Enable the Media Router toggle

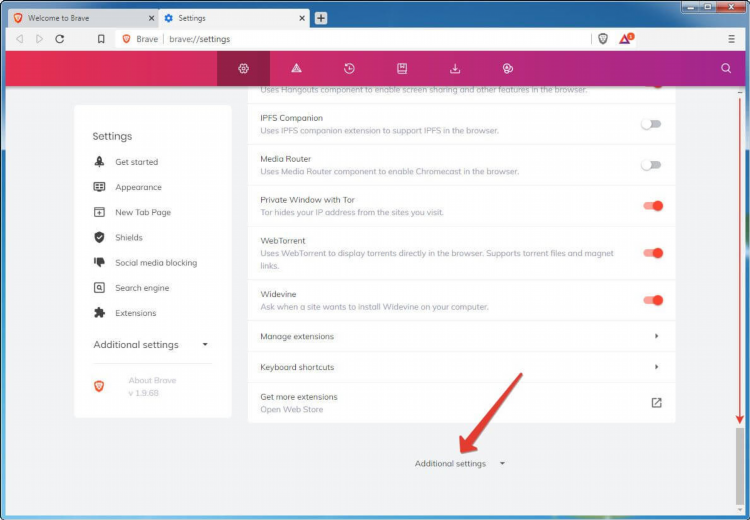651,165
